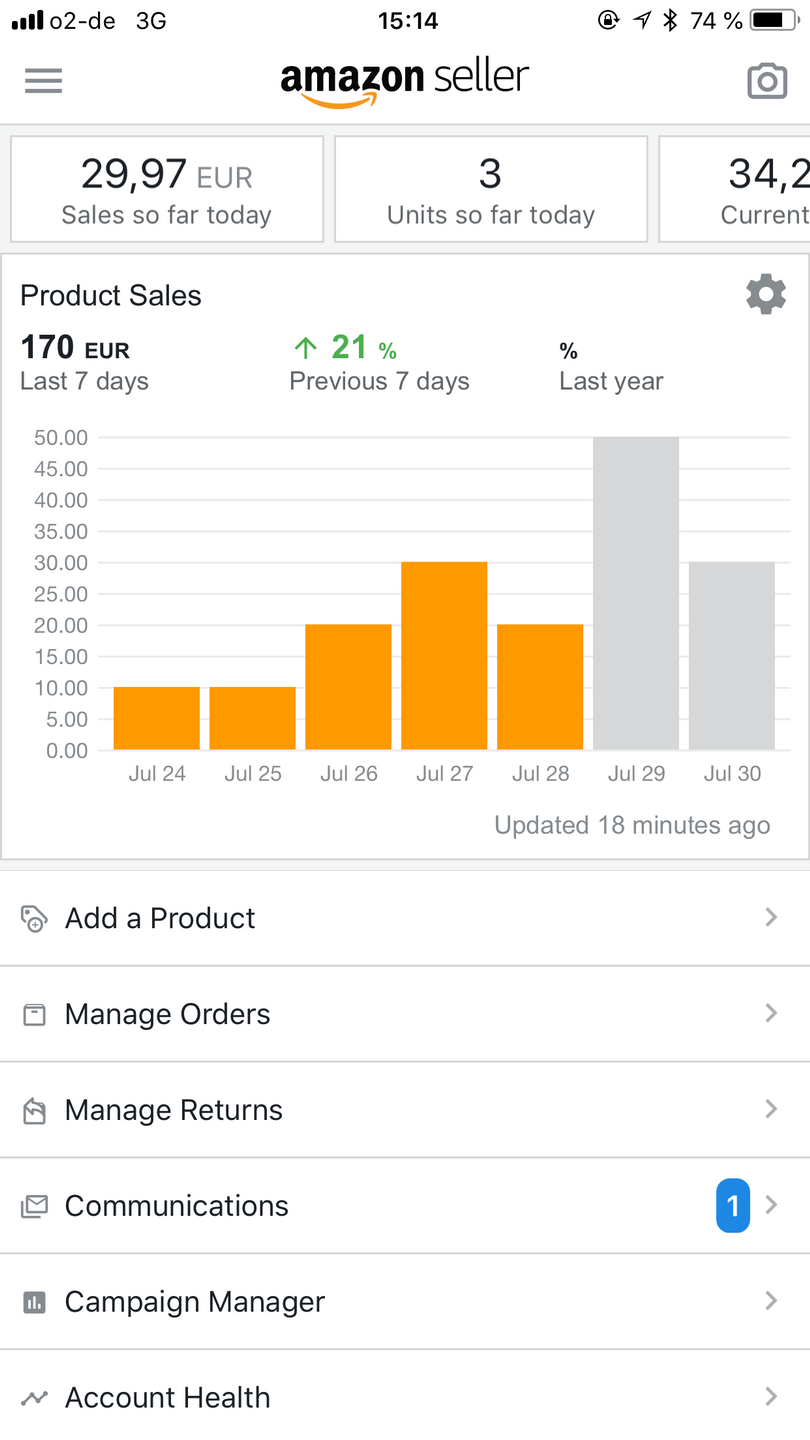This screenshot has height=1440, width=810.
Task: Tap the Campaign Manager chart icon
Action: click(34, 1302)
